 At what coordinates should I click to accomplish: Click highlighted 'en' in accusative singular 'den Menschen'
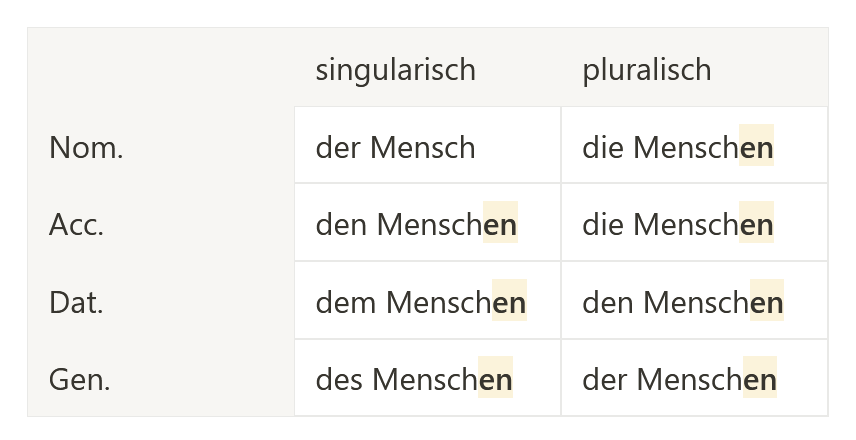coord(501,222)
